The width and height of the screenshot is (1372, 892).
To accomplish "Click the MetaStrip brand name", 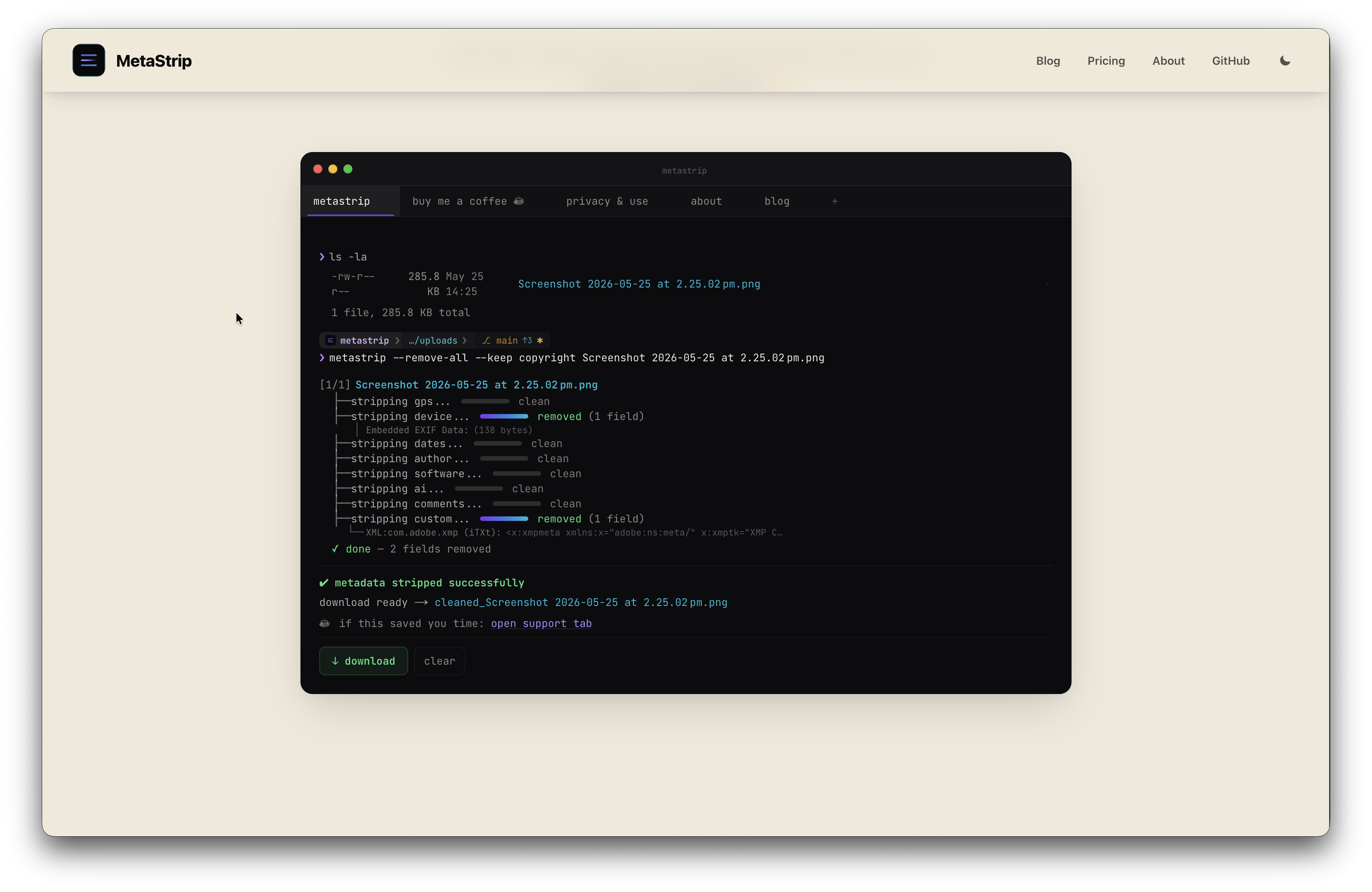I will tap(153, 61).
